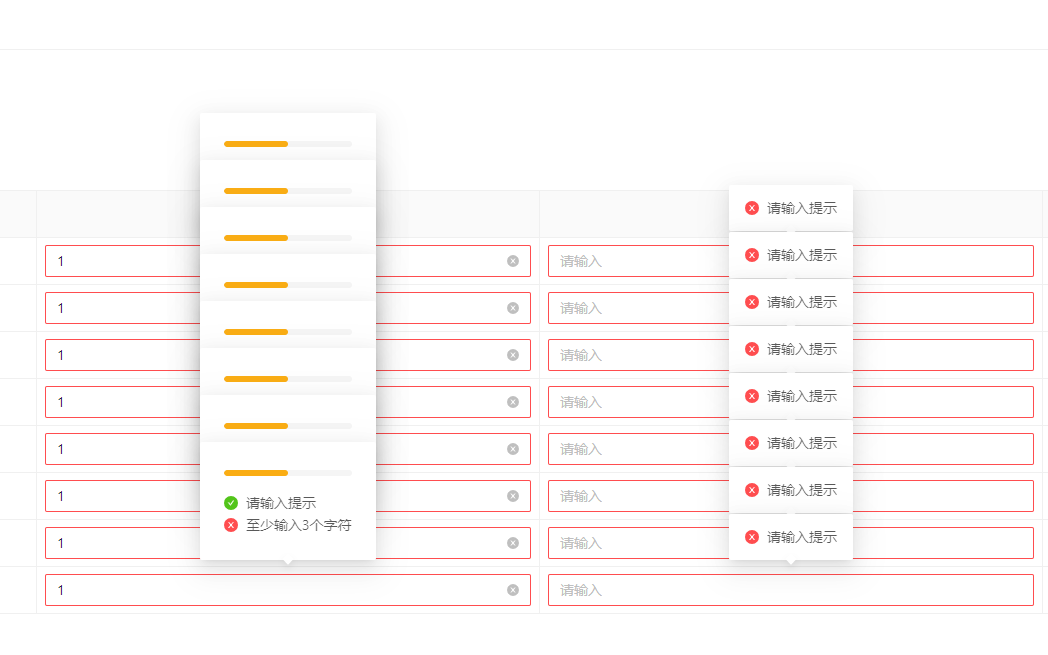Focus the last row's left input containing 1
This screenshot has height=655, width=1048.
pos(288,590)
